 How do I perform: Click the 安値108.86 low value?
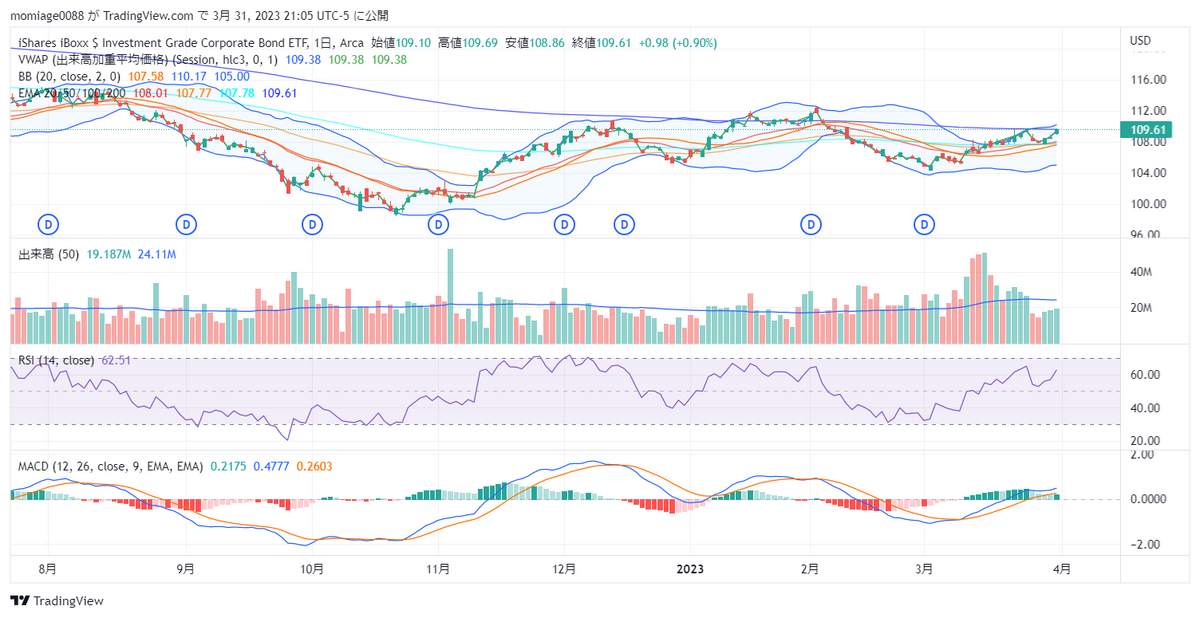[535, 43]
